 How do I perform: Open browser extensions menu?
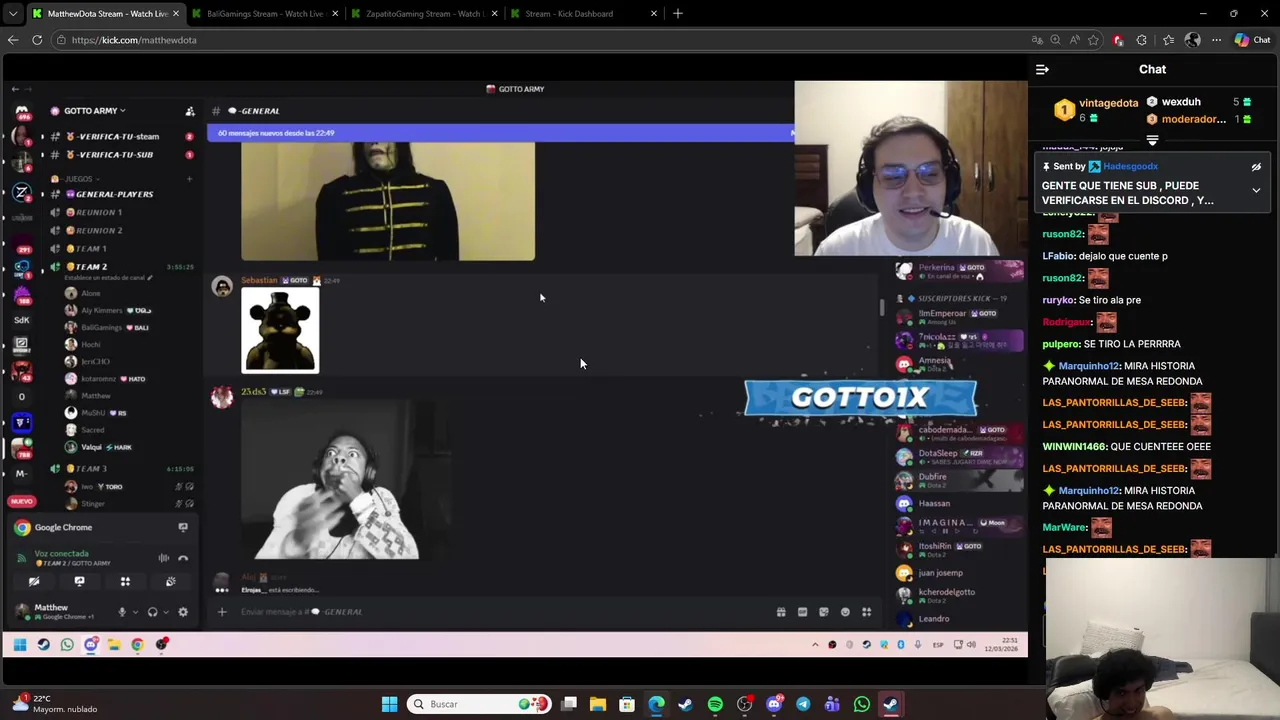click(1142, 40)
